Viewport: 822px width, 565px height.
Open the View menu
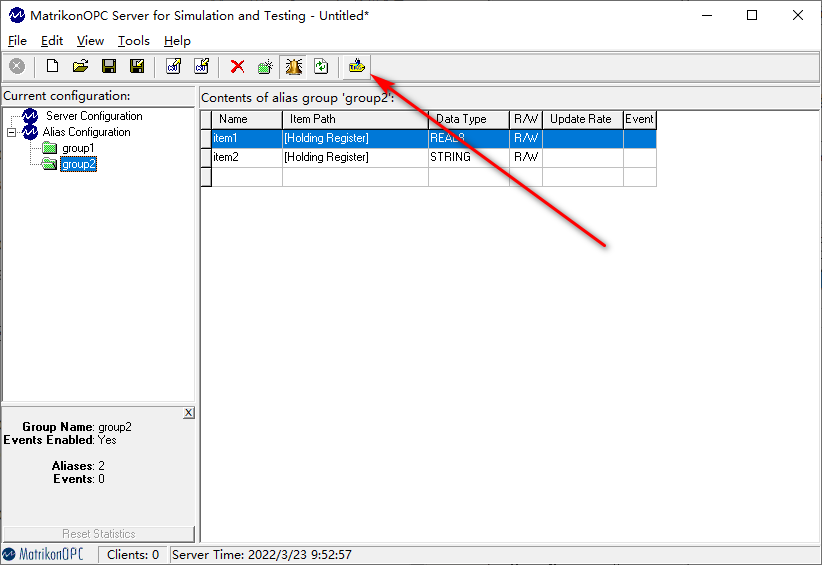coord(90,41)
